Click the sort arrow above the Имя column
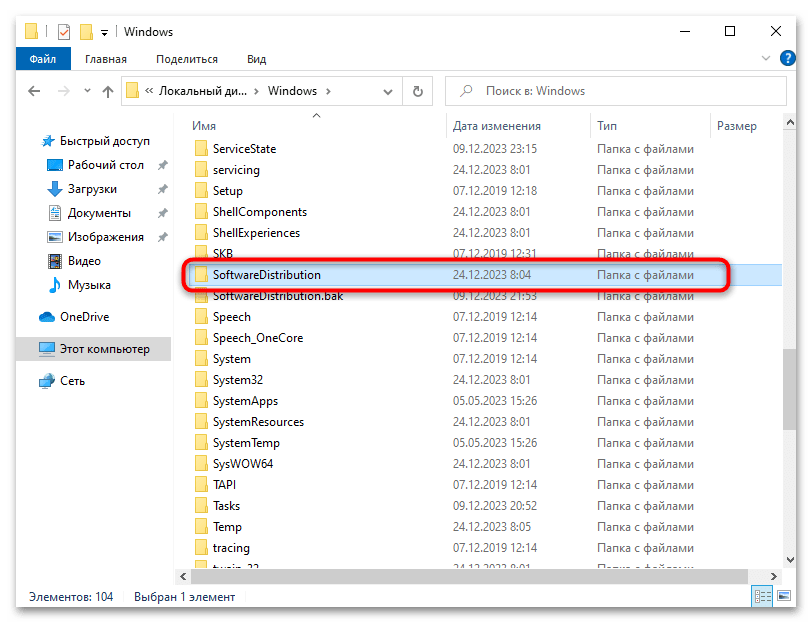The height and width of the screenshot is (623, 812). 316,117
